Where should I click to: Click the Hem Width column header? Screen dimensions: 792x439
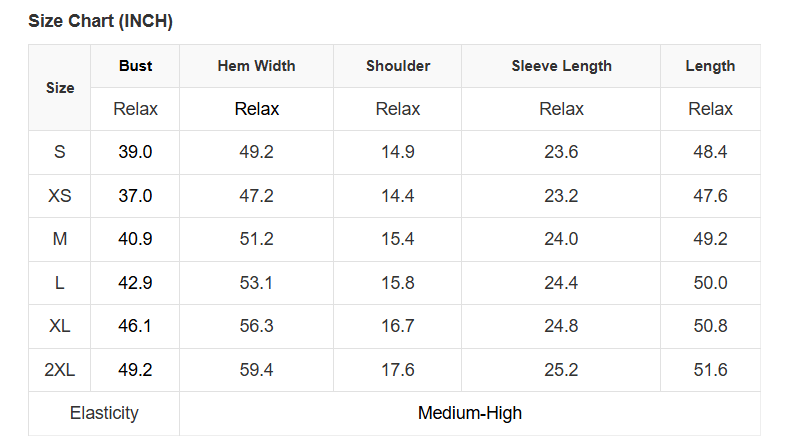pos(257,66)
